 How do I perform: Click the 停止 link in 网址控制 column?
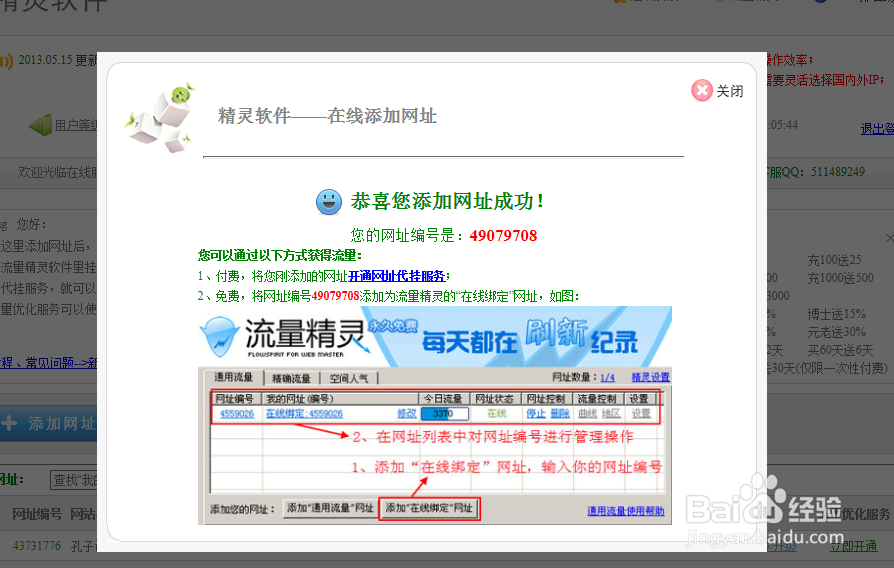(535, 413)
